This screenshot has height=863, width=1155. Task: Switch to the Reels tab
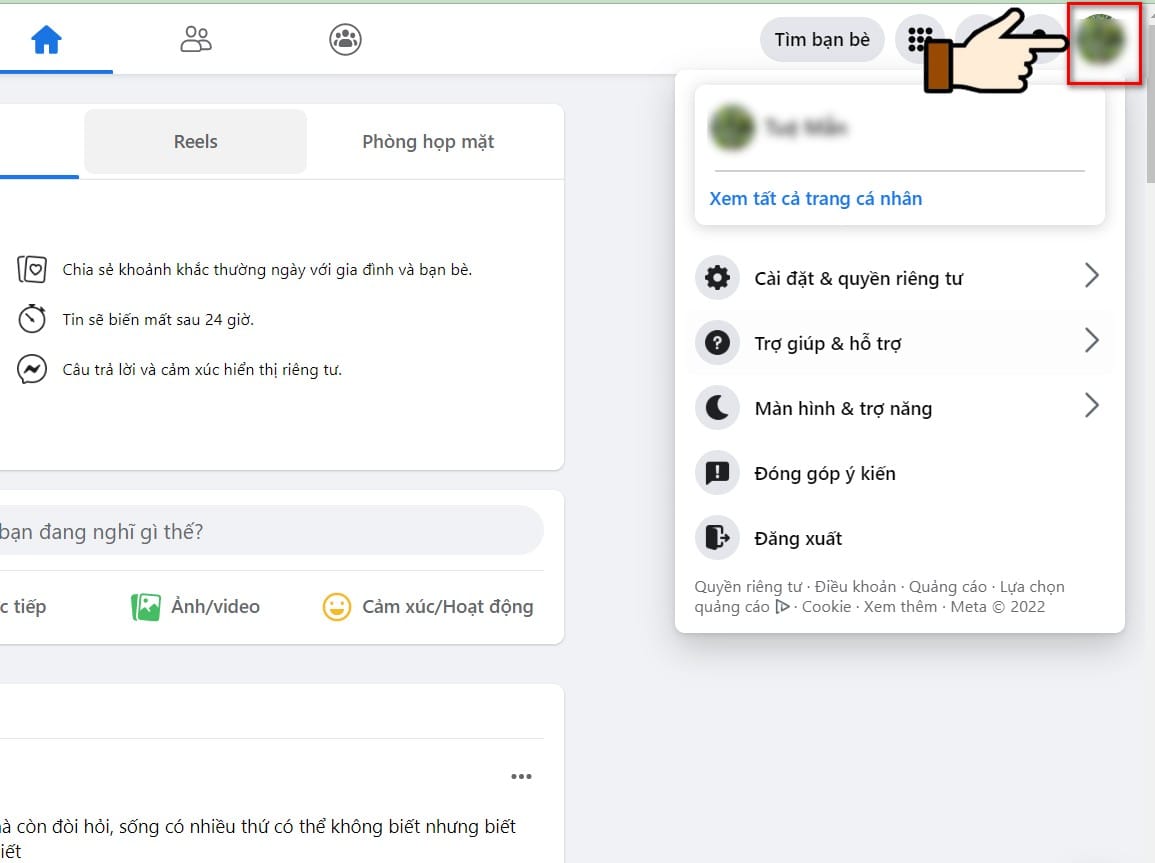pyautogui.click(x=195, y=141)
